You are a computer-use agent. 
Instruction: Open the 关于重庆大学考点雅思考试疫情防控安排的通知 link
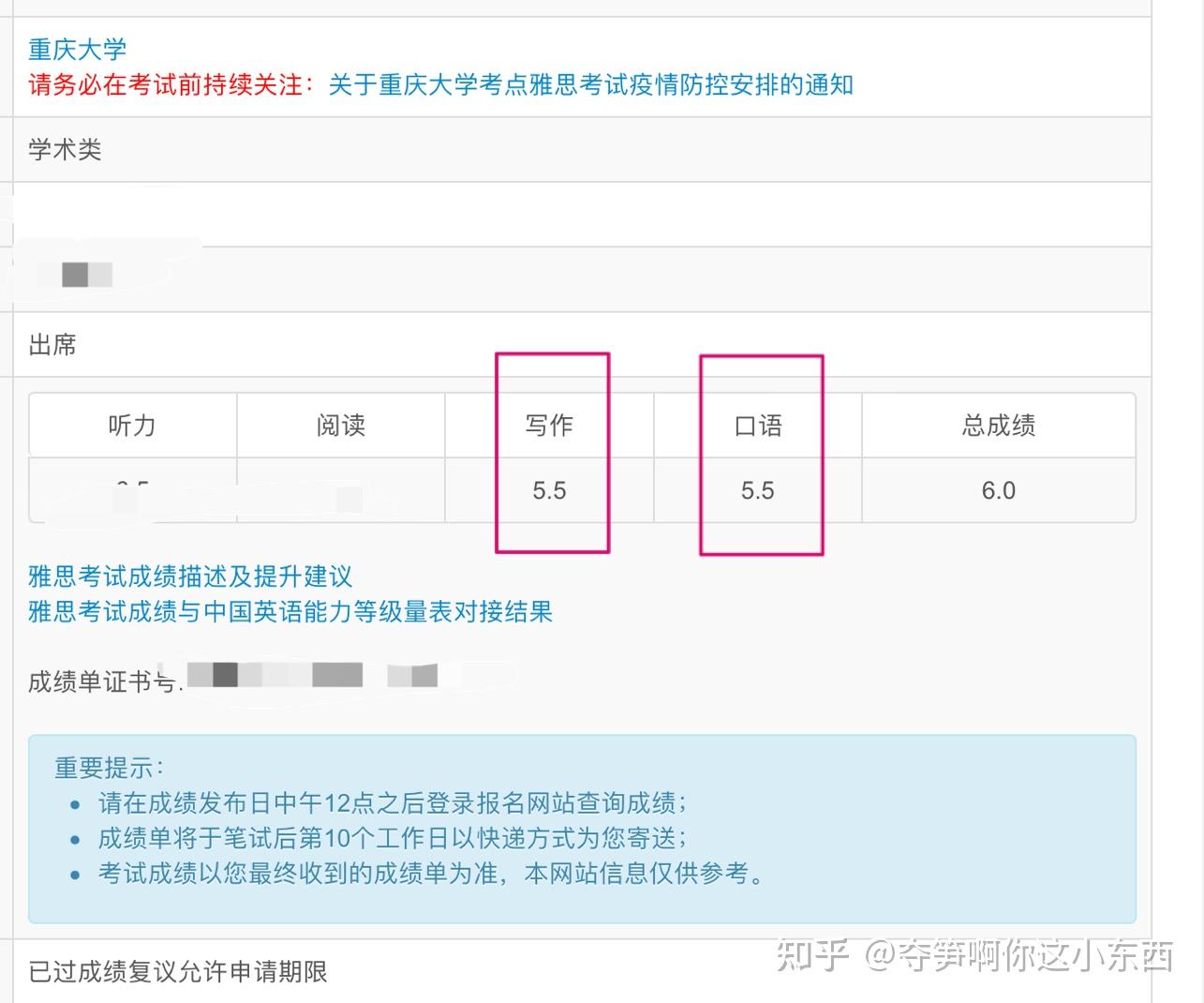[591, 85]
